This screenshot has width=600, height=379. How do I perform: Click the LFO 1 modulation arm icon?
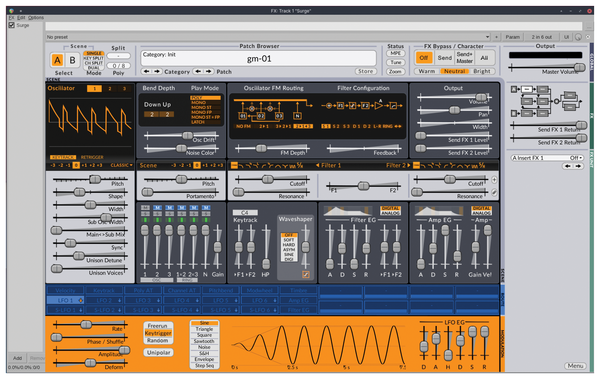pos(80,301)
